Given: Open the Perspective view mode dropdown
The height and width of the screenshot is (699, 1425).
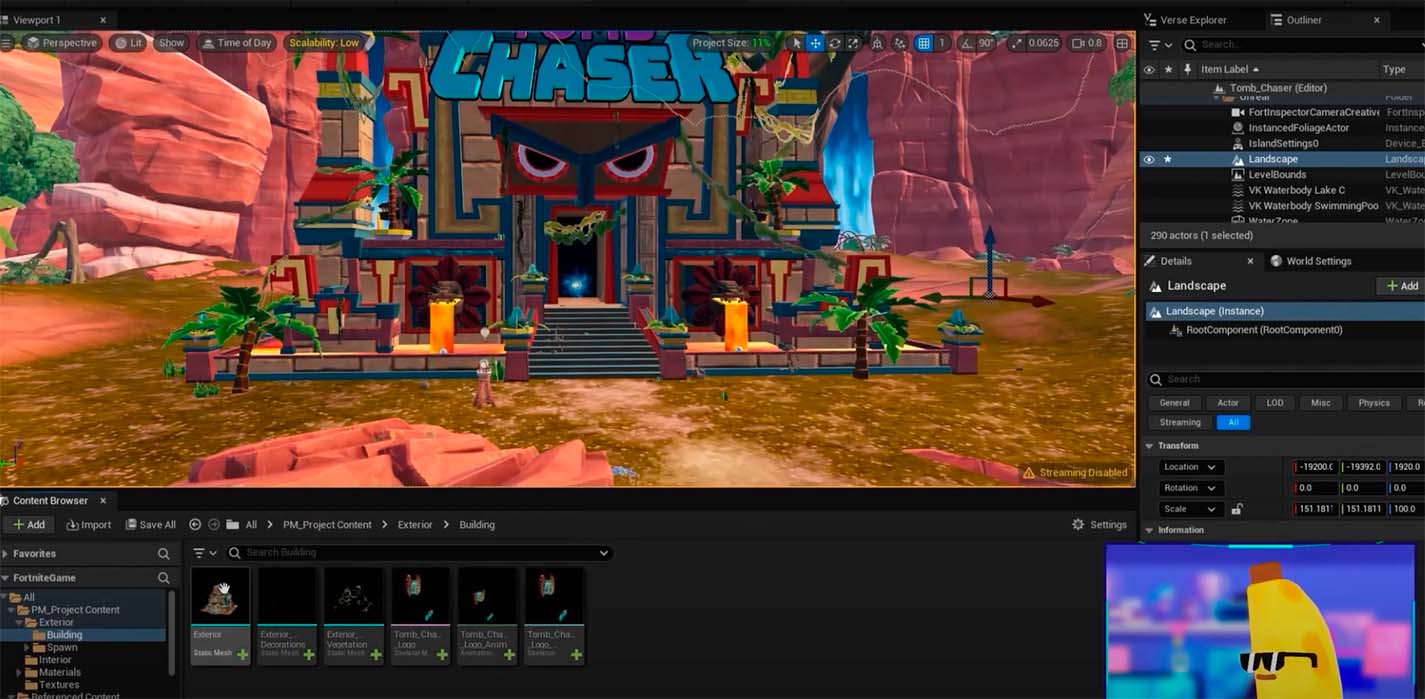Looking at the screenshot, I should tap(61, 43).
